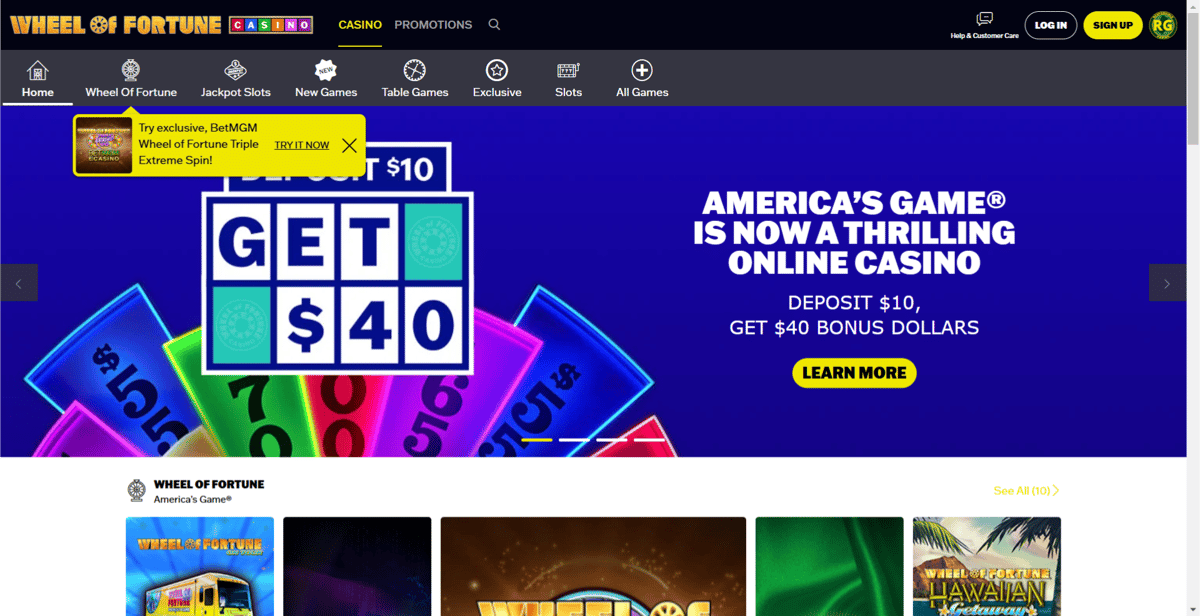Select the Jackpot Slots category icon
Viewport: 1200px width, 616px height.
click(235, 71)
